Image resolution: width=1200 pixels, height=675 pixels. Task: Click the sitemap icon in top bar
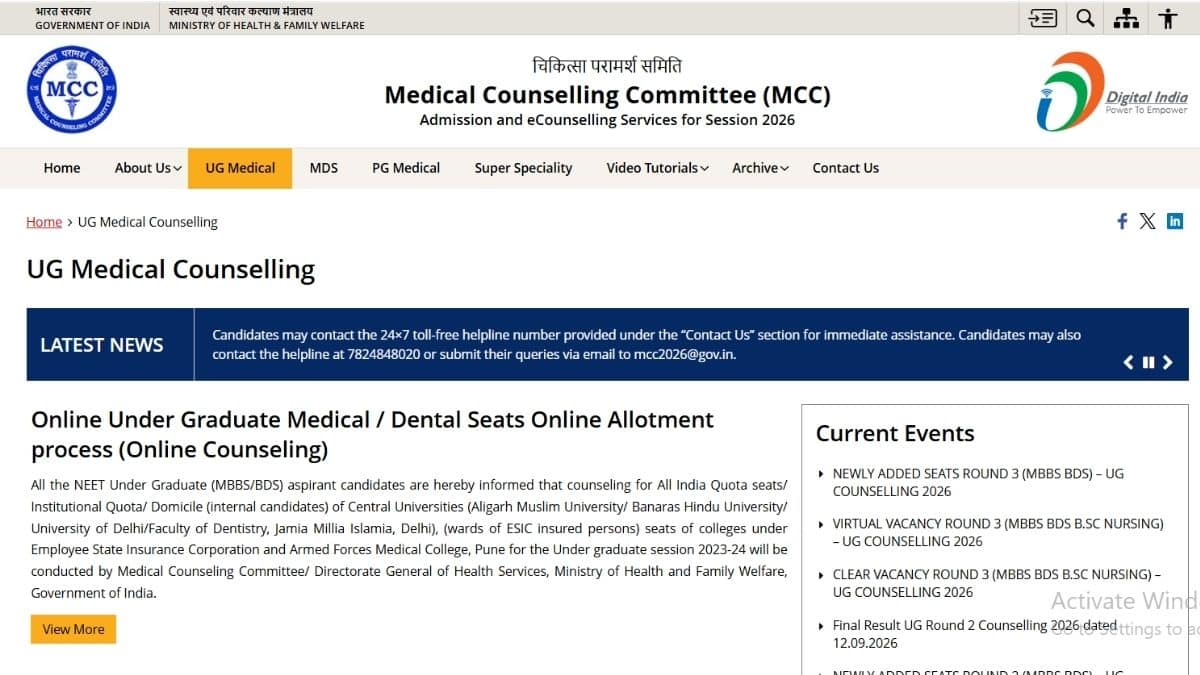pos(1127,18)
